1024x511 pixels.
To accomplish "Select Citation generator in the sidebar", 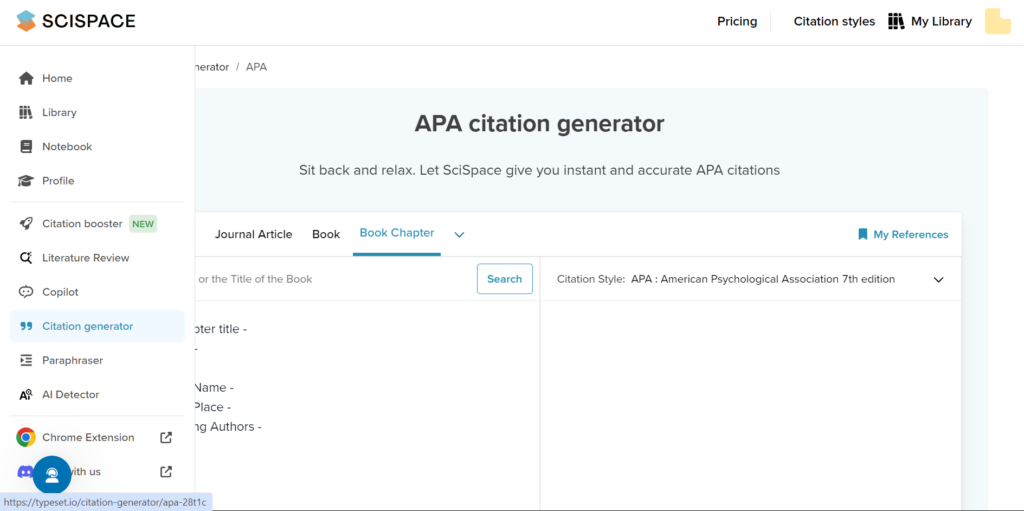I will [x=97, y=326].
